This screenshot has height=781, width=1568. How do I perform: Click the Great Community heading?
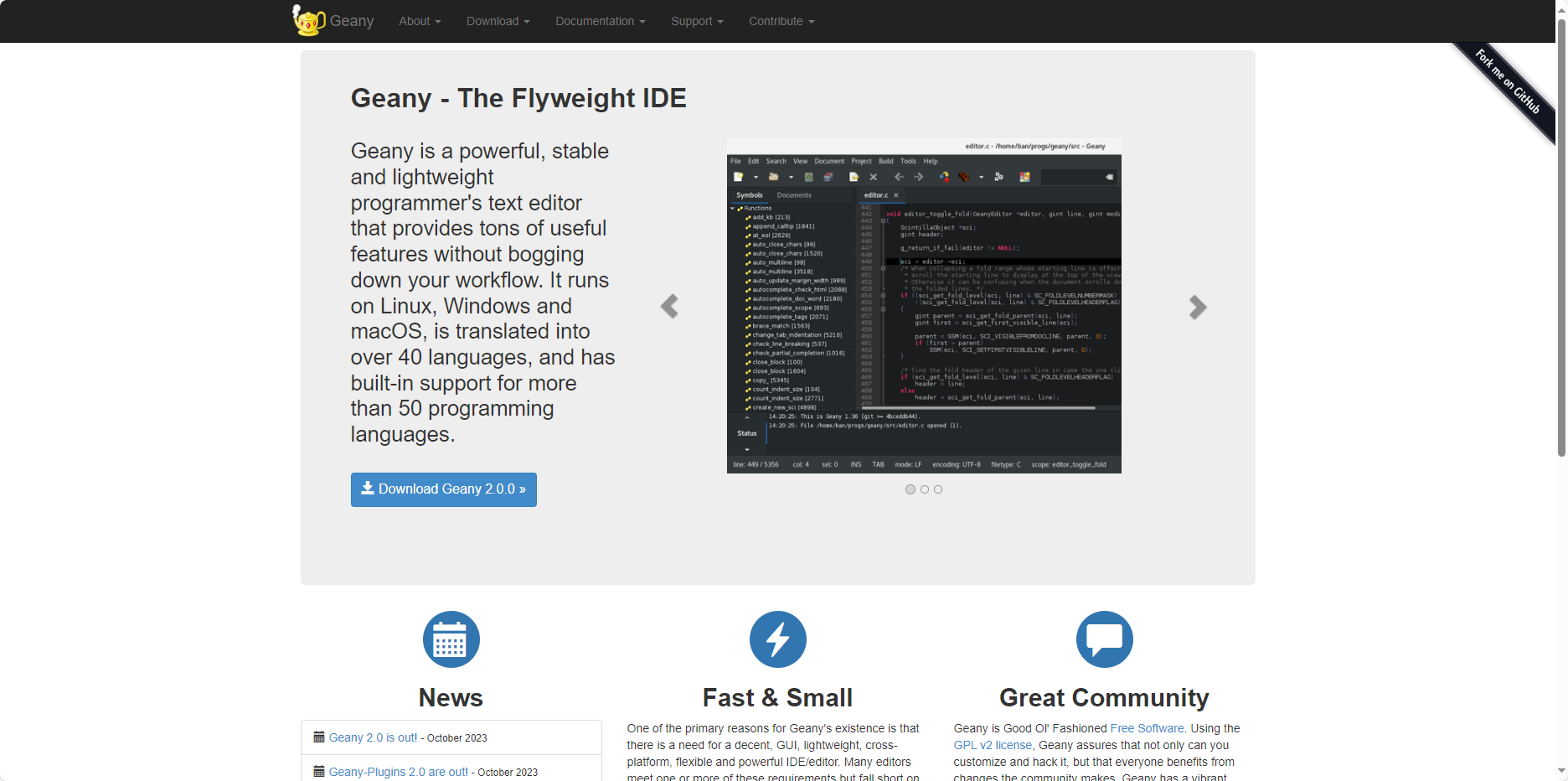click(x=1104, y=697)
